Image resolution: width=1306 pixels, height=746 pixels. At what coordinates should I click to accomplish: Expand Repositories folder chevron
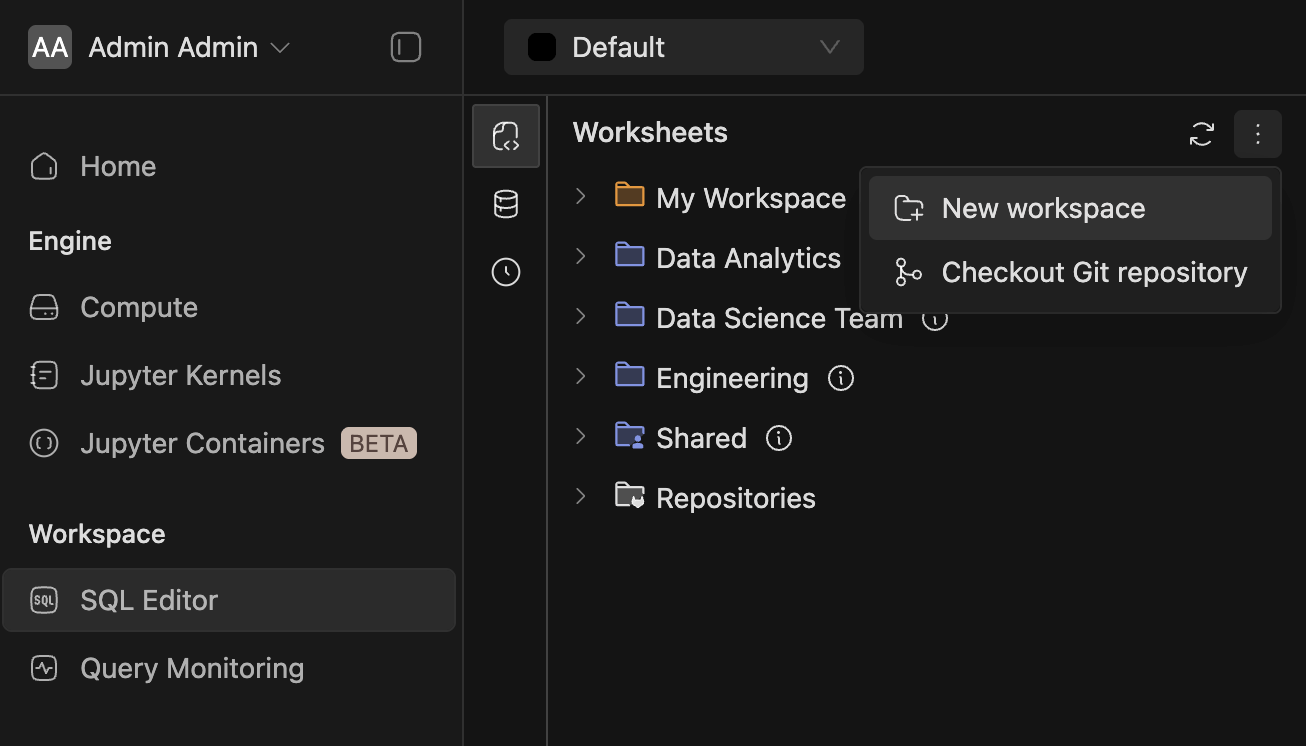[581, 496]
